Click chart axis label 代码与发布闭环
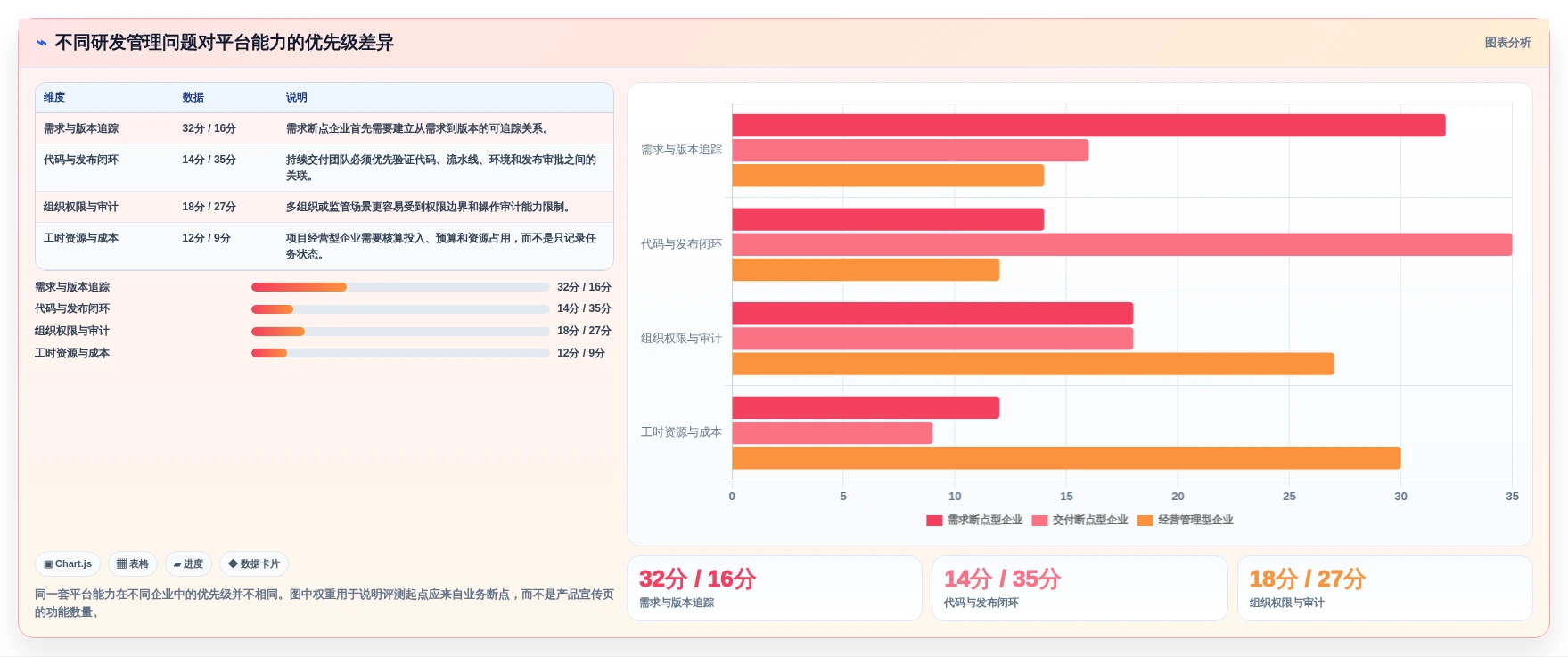The height and width of the screenshot is (657, 1568). 681,244
